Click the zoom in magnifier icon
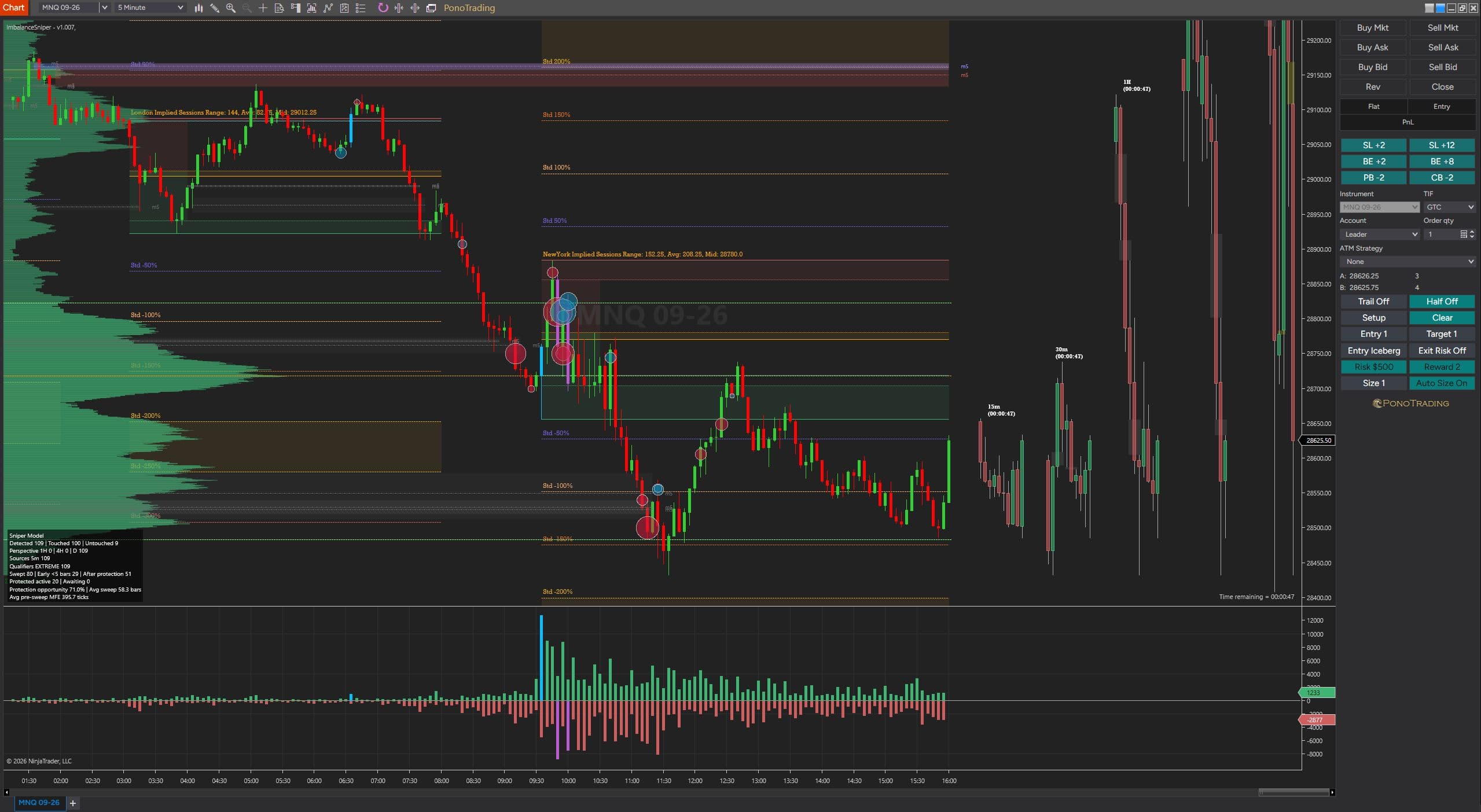 coord(231,8)
